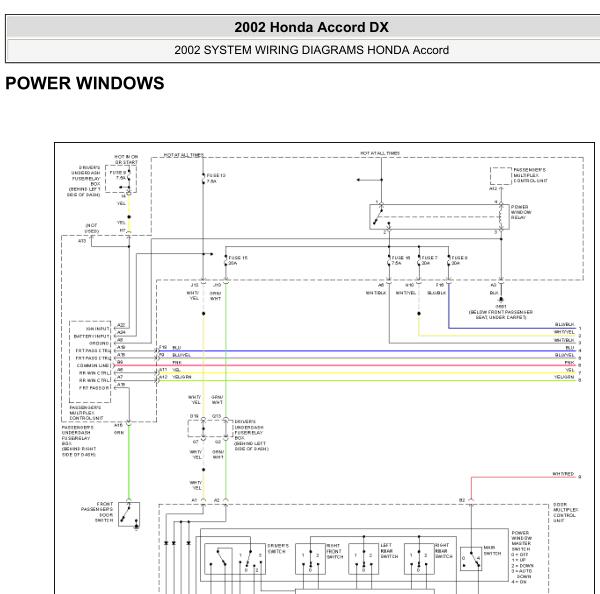The image size is (600, 594).
Task: Click the "HOT IN ON OR START" label
Action: 126,160
